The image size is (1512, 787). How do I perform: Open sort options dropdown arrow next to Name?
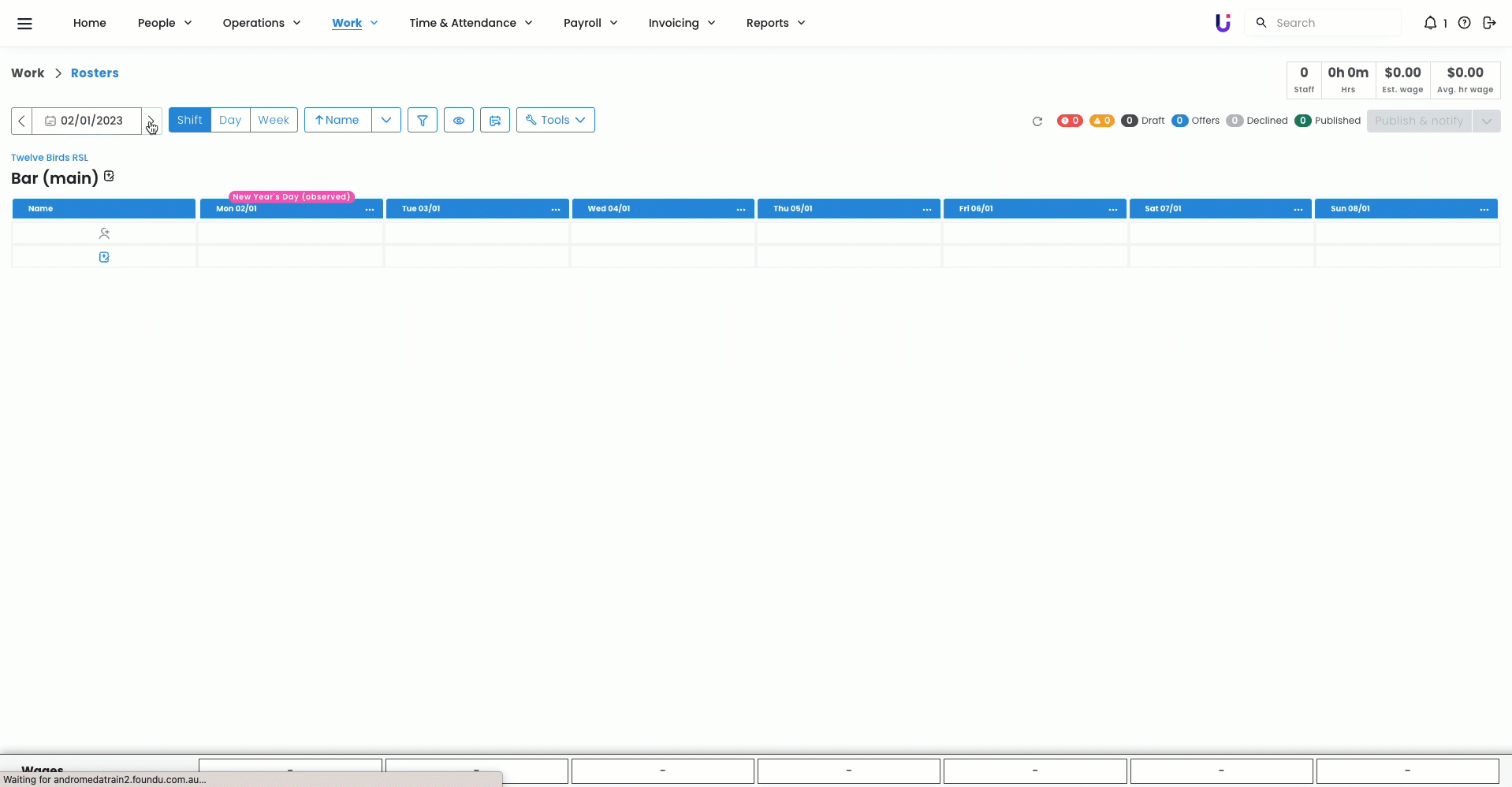coord(386,120)
